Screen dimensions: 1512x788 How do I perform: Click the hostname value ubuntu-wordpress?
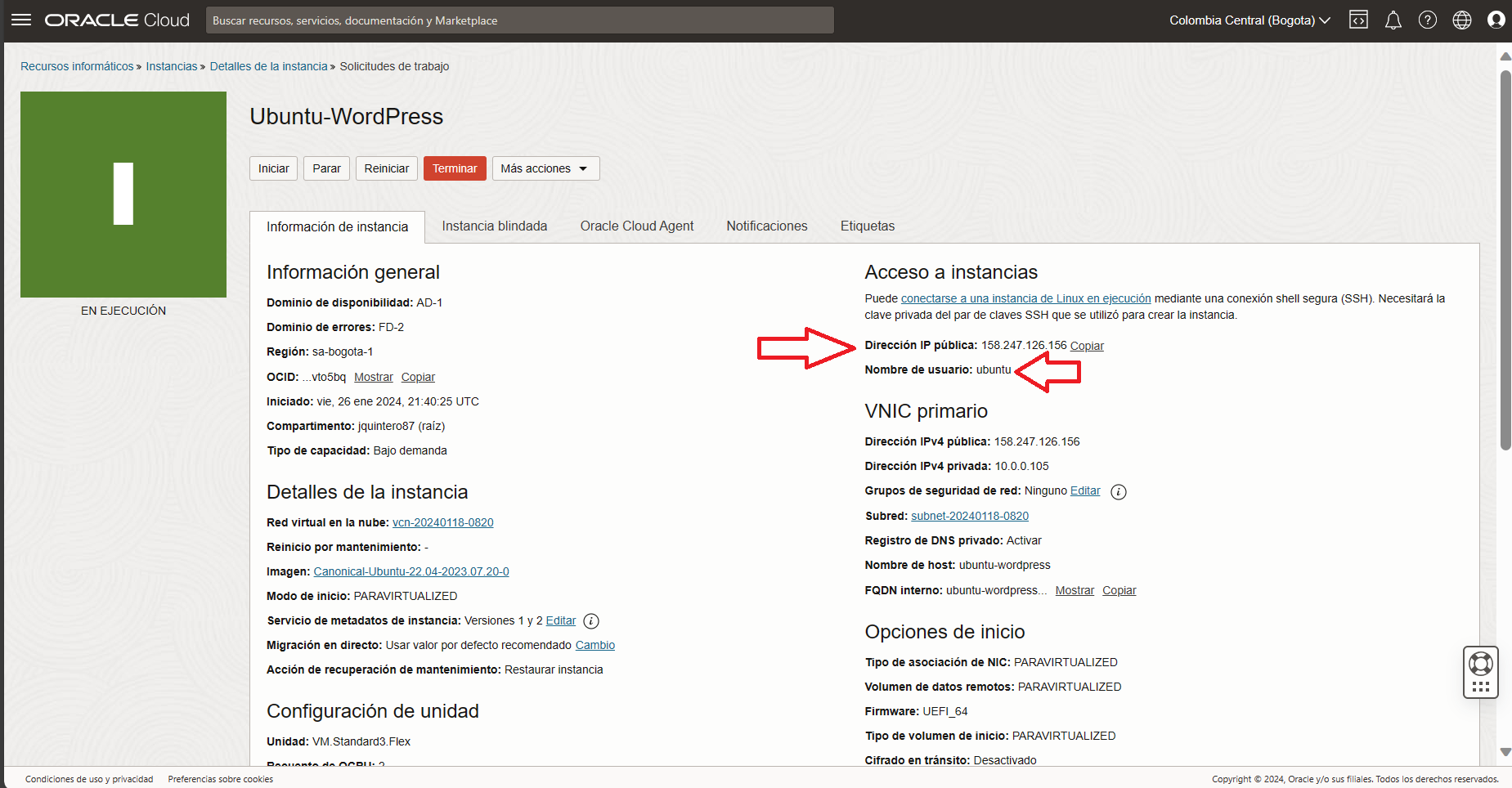[x=1005, y=565]
